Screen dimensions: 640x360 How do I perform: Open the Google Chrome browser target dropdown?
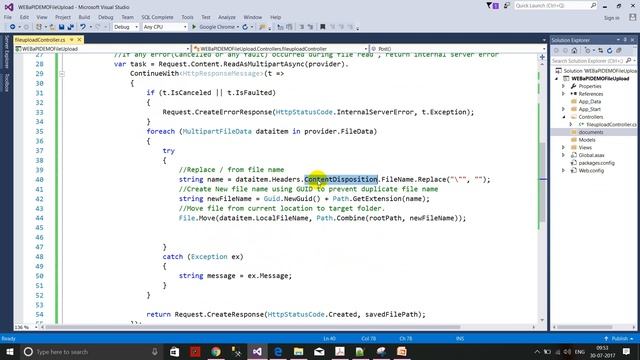click(x=238, y=27)
